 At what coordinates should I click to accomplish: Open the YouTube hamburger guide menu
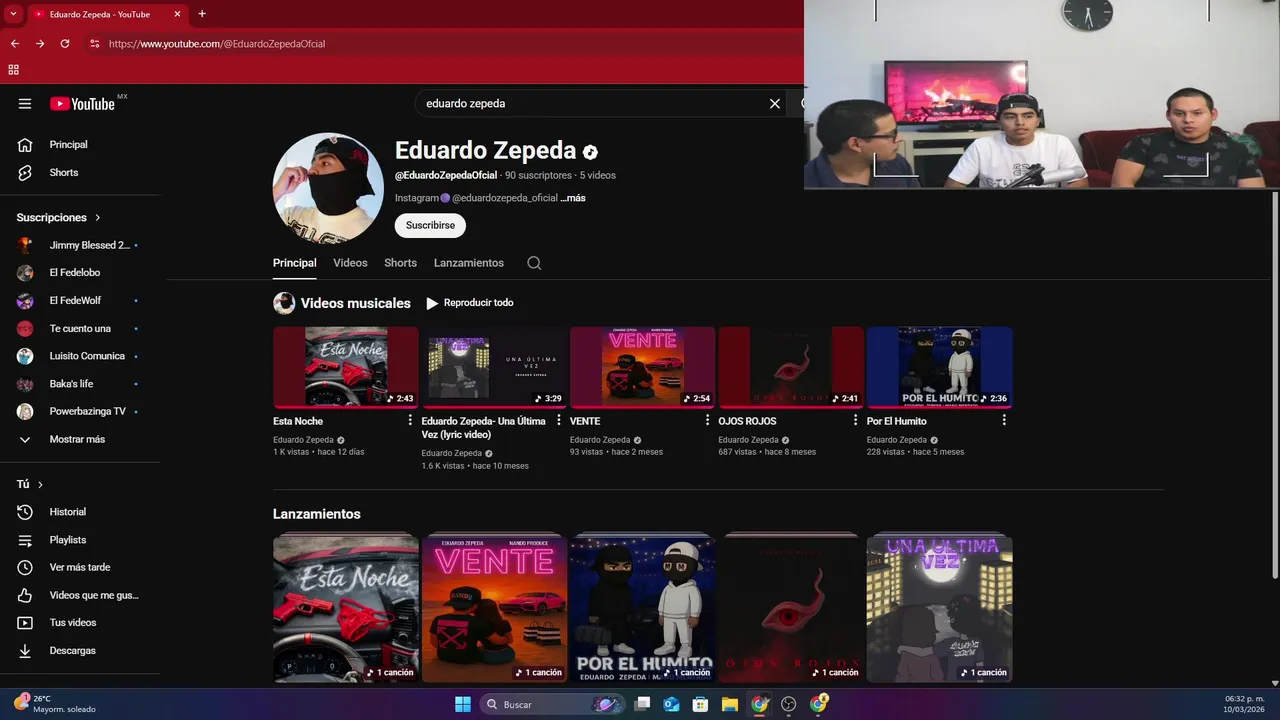click(x=25, y=104)
